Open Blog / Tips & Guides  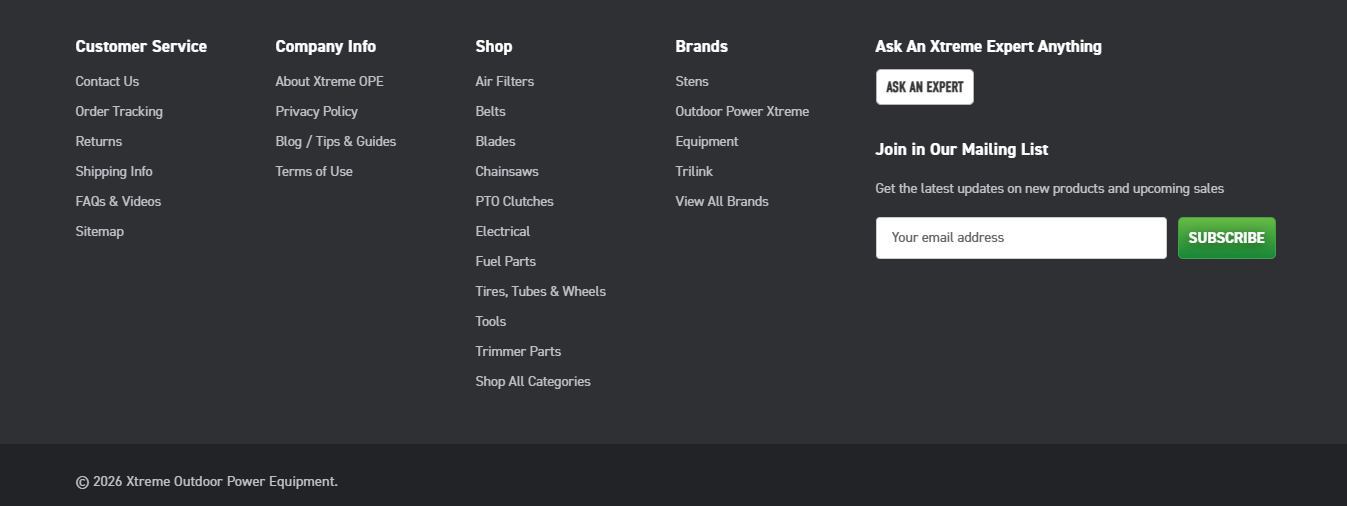coord(335,142)
